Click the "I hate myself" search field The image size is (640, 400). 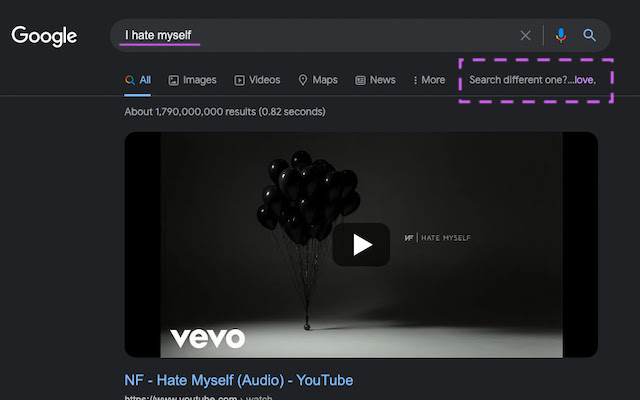(x=300, y=36)
